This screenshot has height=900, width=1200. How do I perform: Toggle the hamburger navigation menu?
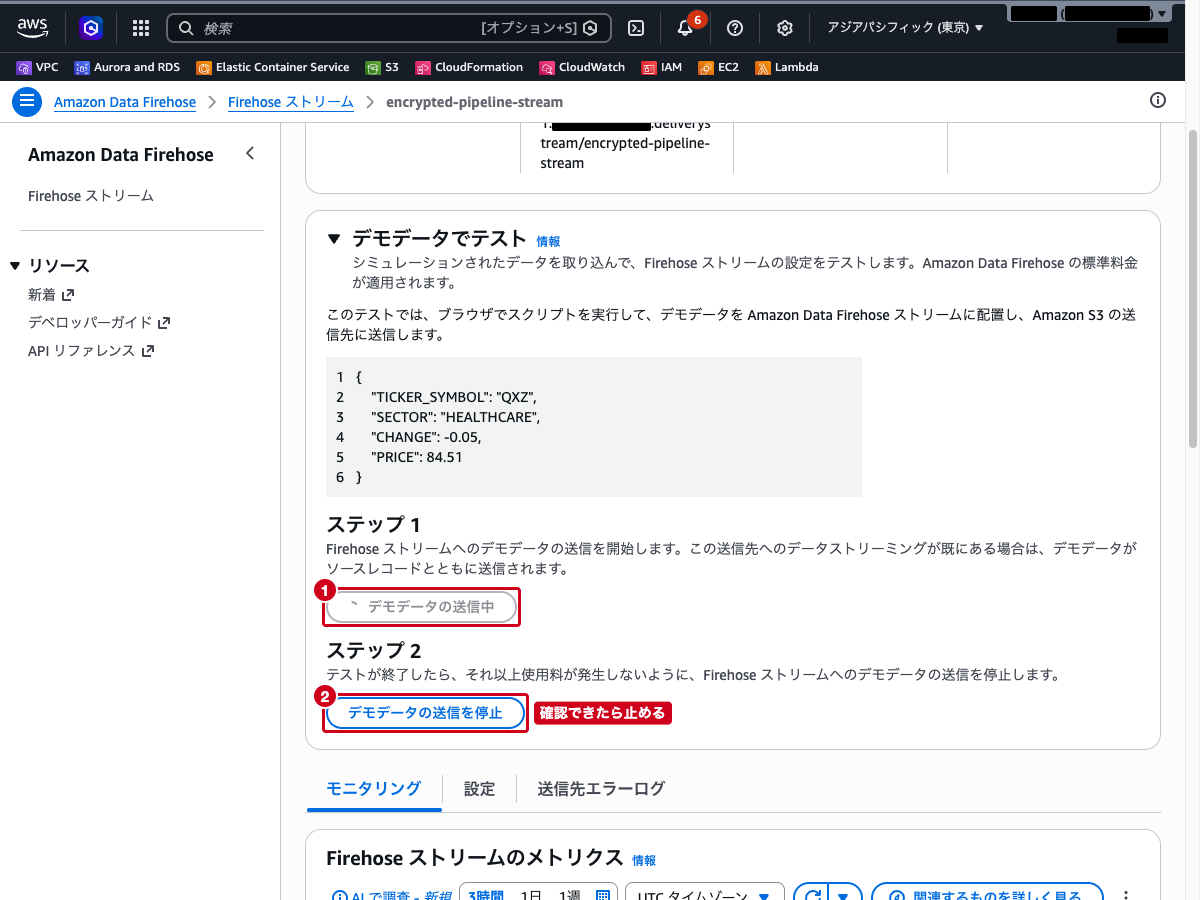point(26,101)
